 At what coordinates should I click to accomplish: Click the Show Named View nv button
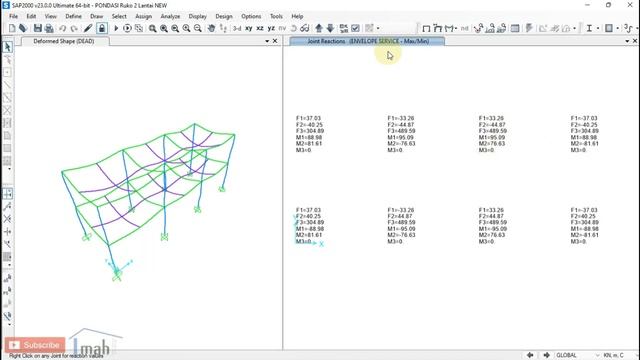(282, 28)
